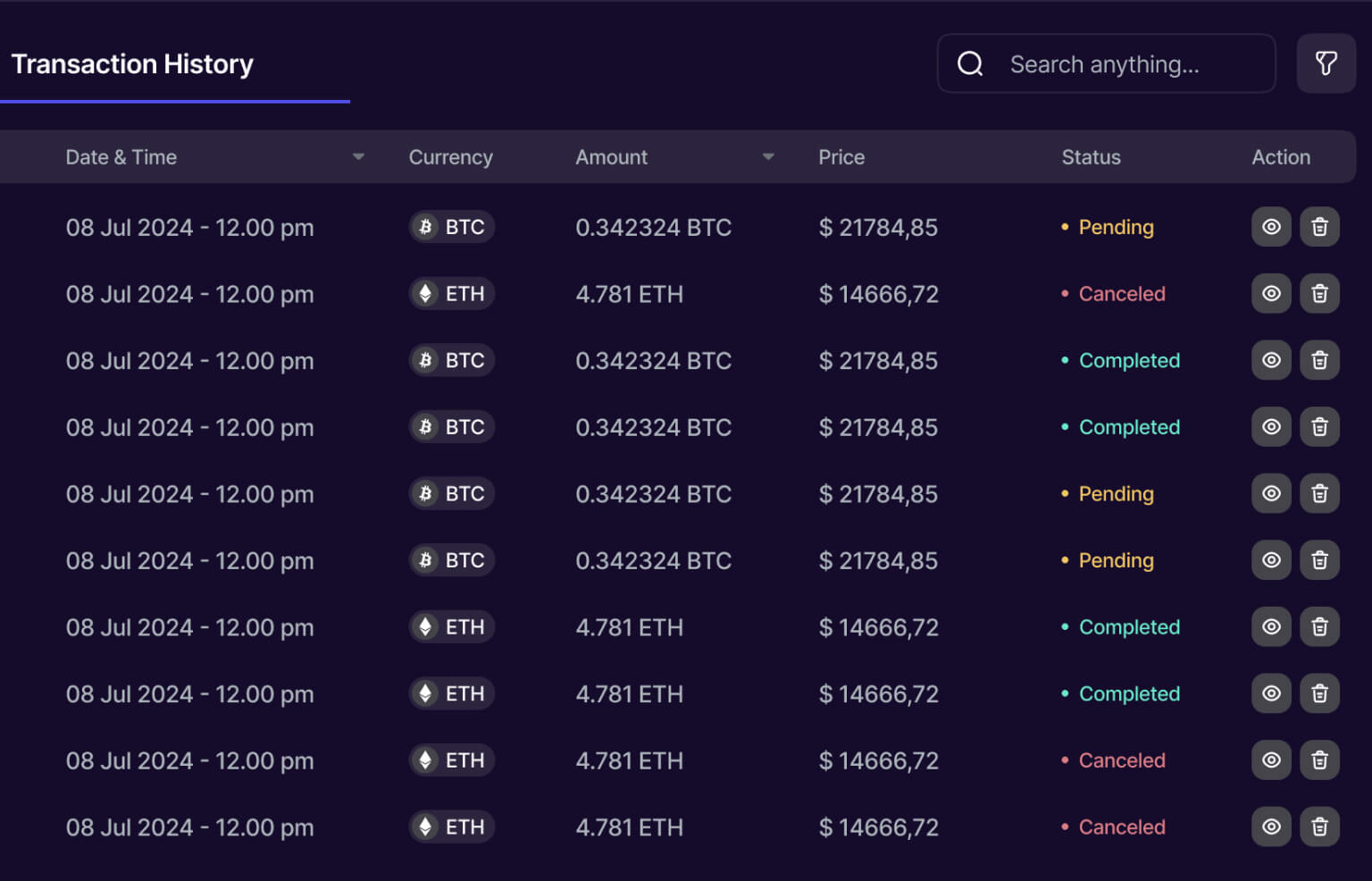
Task: Open the Amount column sort dropdown arrow
Action: 768,157
